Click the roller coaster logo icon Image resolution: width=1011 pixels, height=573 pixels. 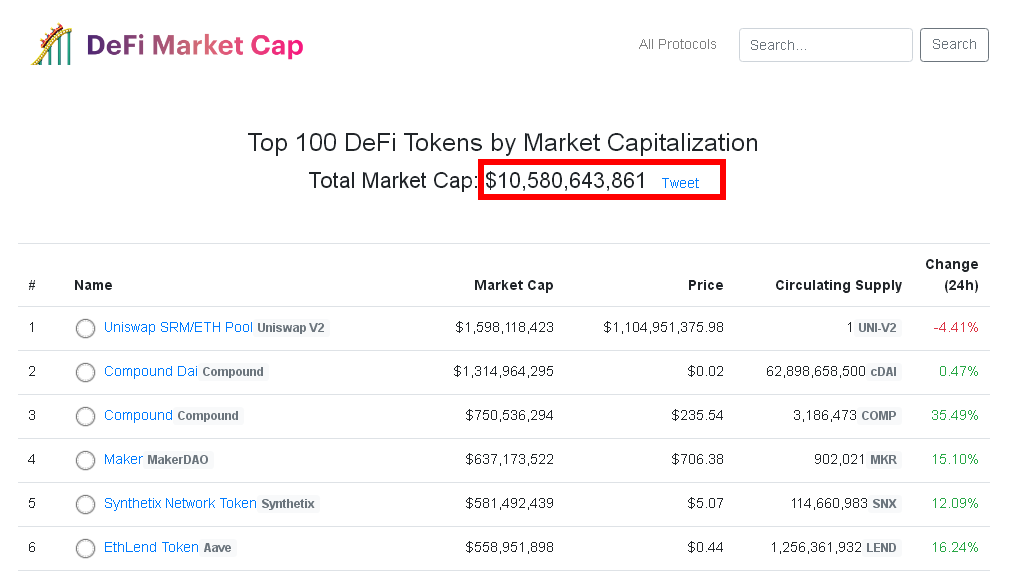[52, 44]
